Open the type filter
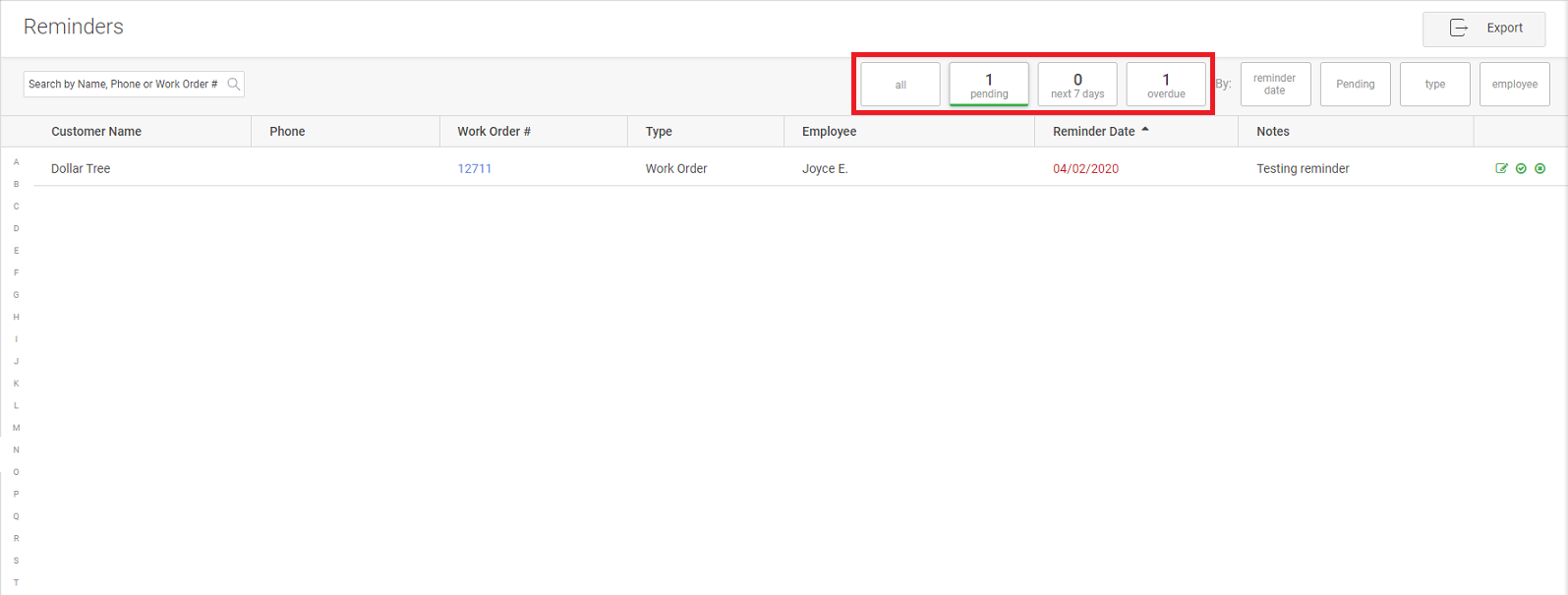This screenshot has height=595, width=1568. (x=1435, y=85)
